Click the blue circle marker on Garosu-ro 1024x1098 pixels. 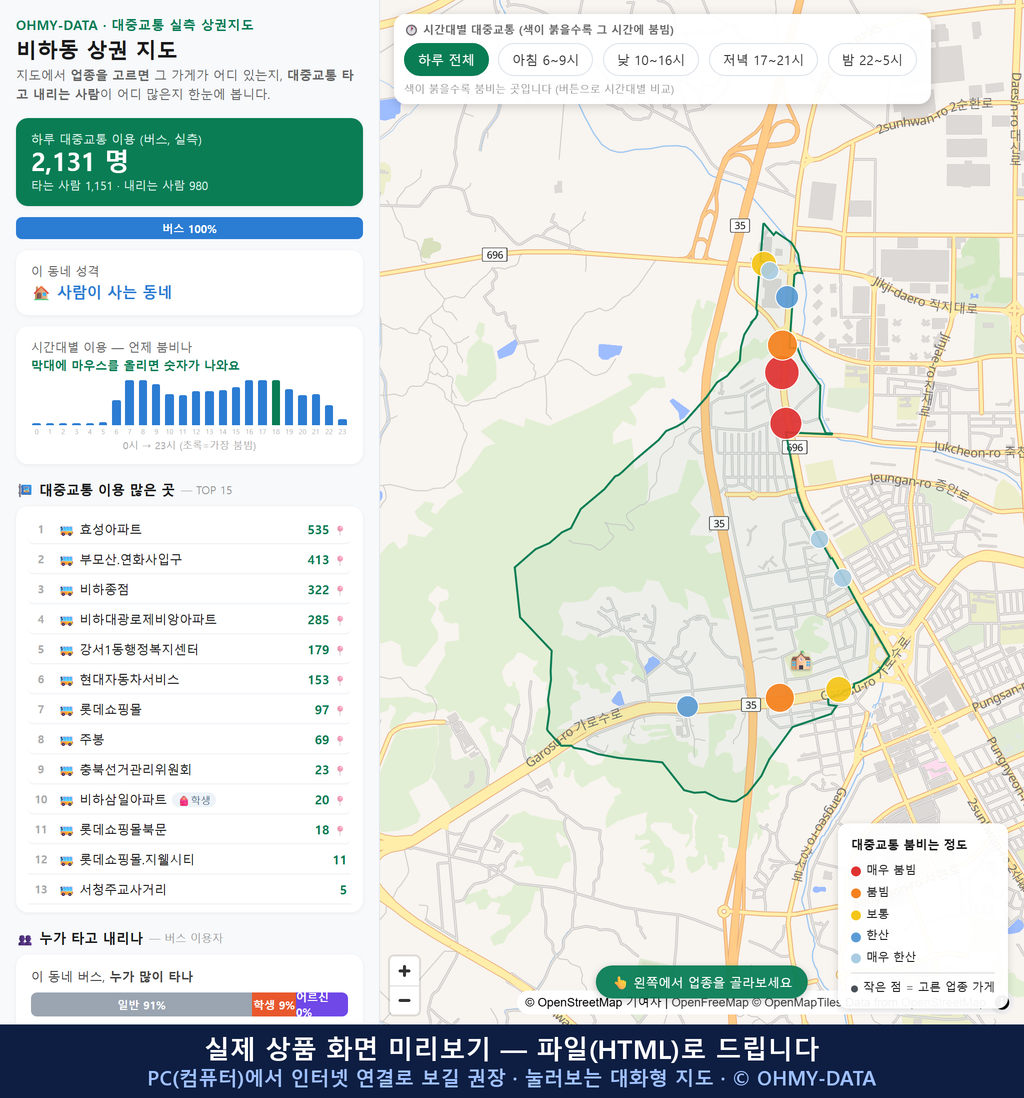click(687, 706)
